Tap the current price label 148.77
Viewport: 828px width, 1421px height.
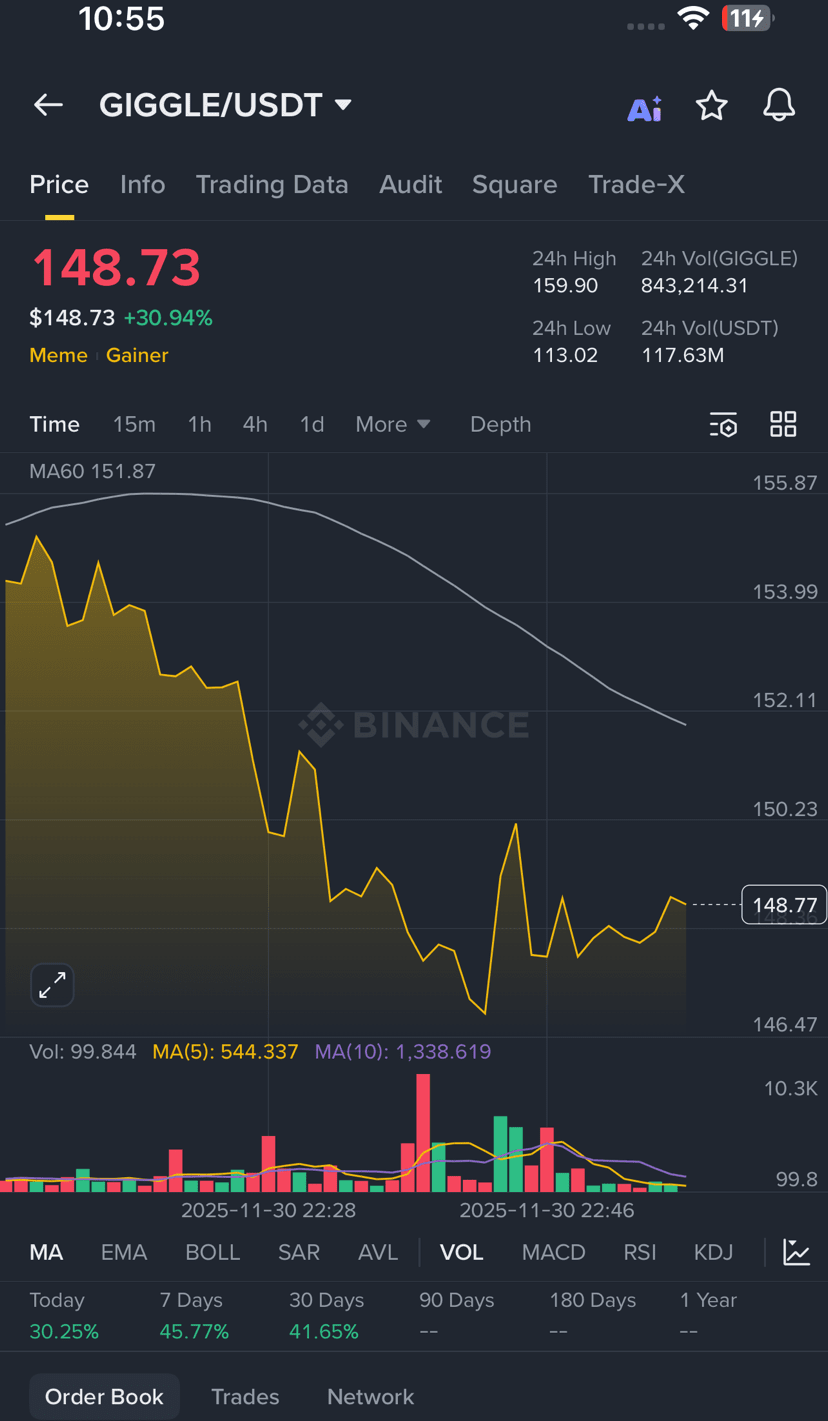[784, 905]
